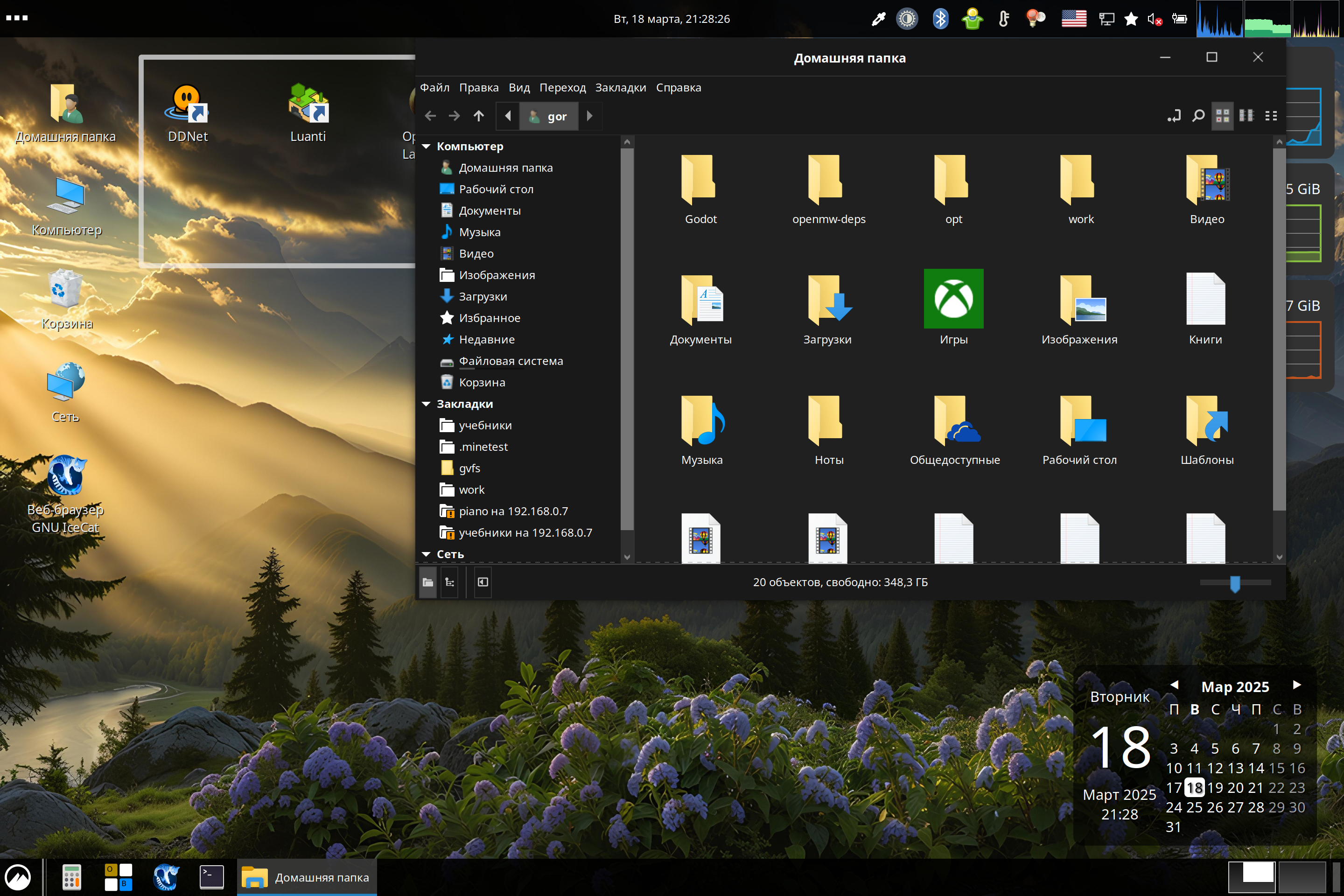Switch to list view mode

[1246, 116]
